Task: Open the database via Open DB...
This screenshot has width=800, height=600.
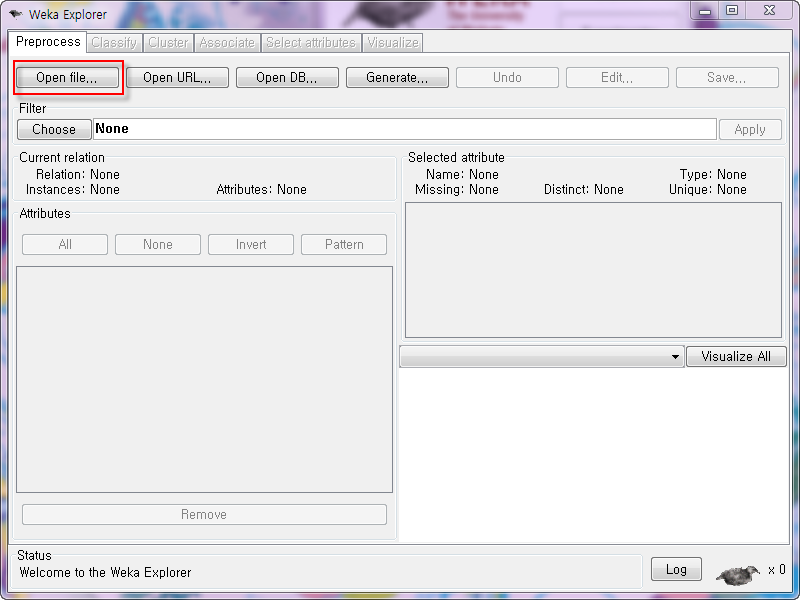Action: [x=287, y=78]
